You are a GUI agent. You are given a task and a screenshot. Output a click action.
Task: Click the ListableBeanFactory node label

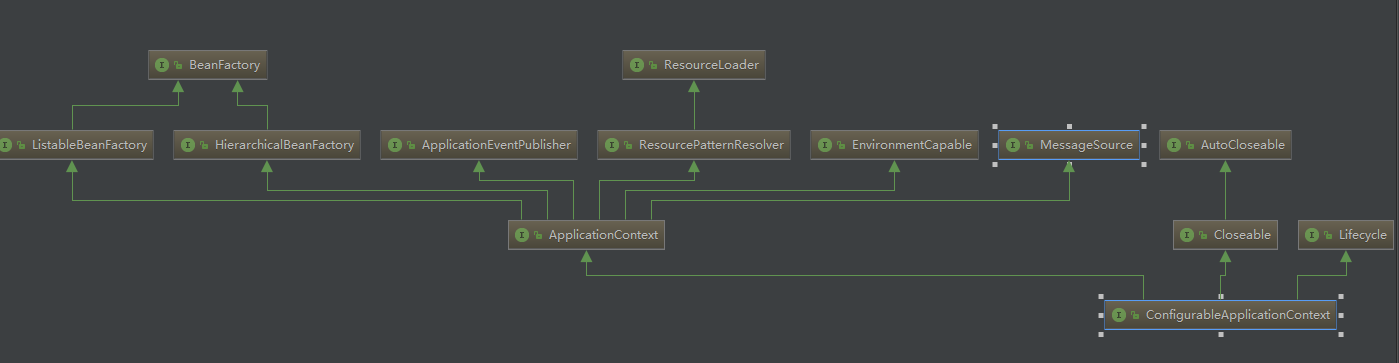click(x=89, y=145)
